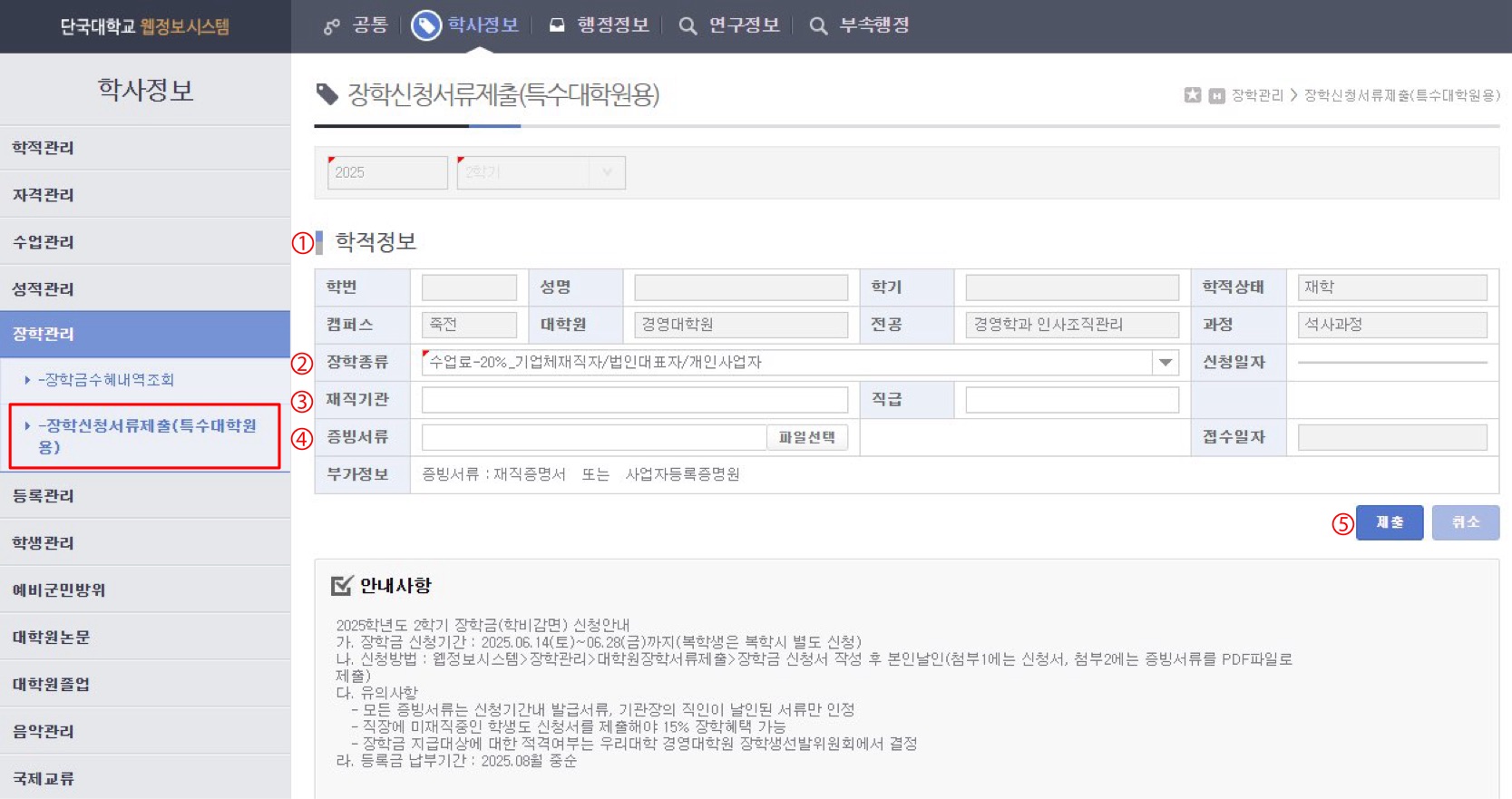Click the 직급 input field
The width and height of the screenshot is (1512, 799).
(1071, 400)
